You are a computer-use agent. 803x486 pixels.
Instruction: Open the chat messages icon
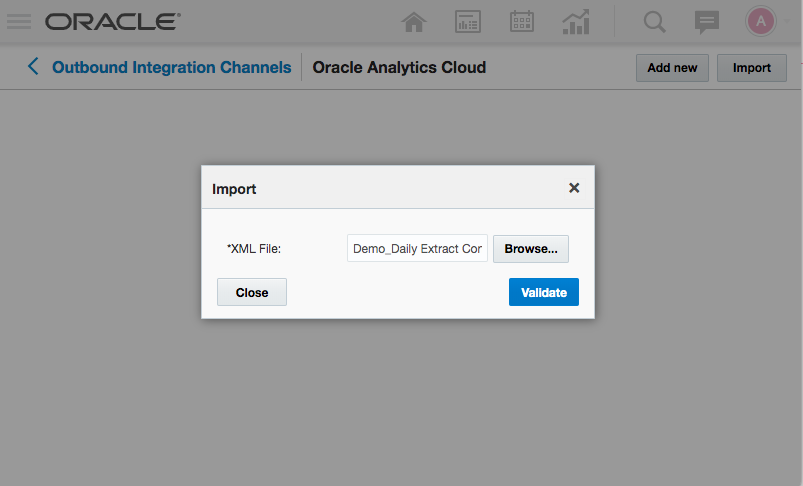pos(707,22)
